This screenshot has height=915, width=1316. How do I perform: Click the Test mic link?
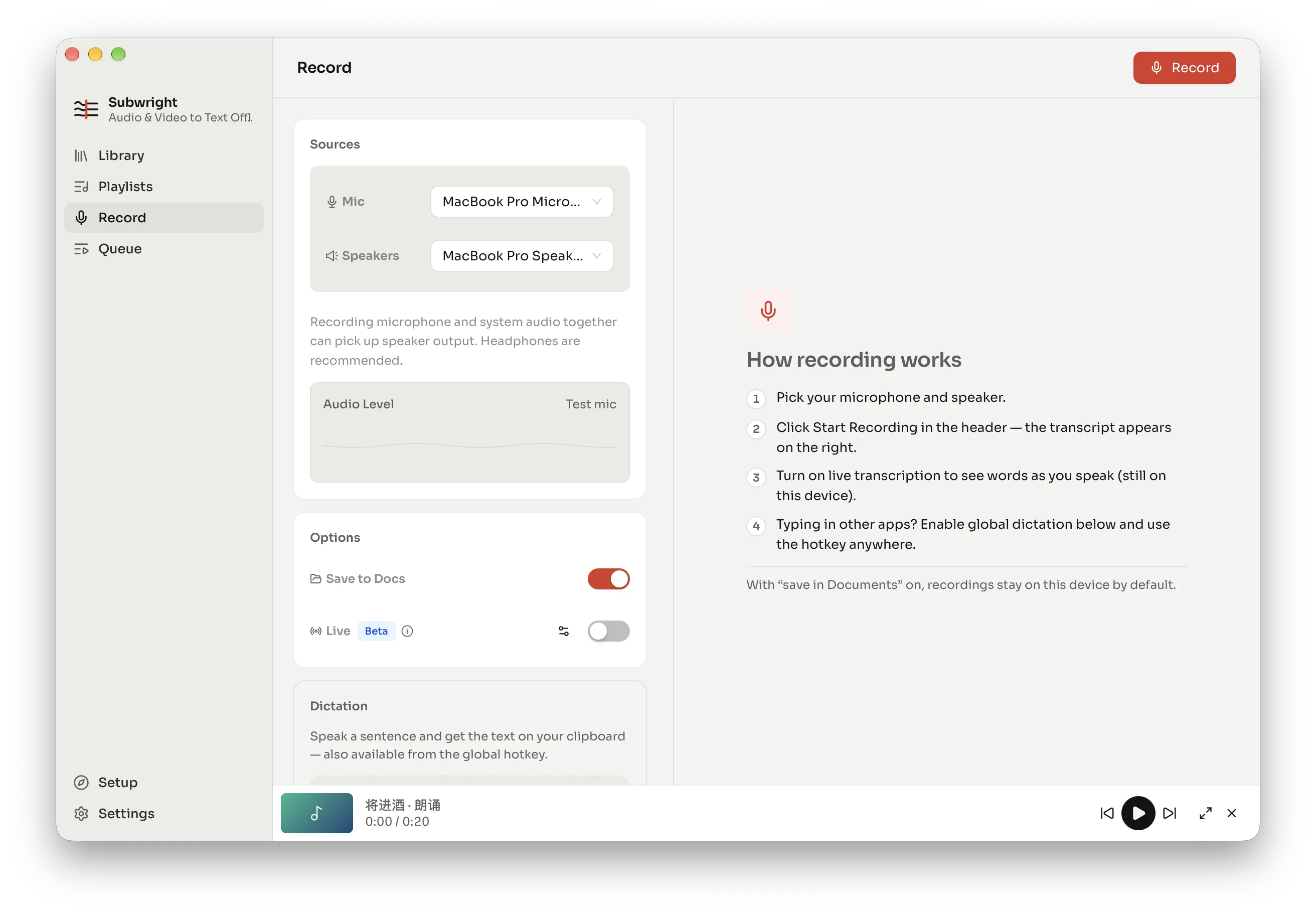(x=590, y=404)
